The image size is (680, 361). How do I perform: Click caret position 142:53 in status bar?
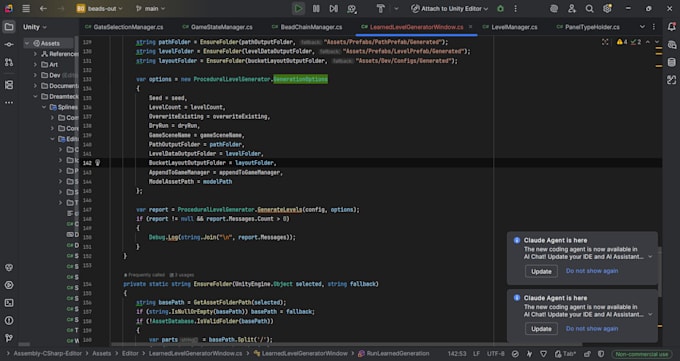click(x=457, y=354)
